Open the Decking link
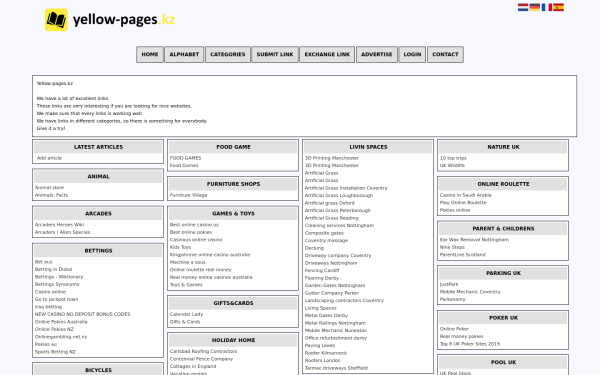This screenshot has height=375, width=600. [314, 248]
